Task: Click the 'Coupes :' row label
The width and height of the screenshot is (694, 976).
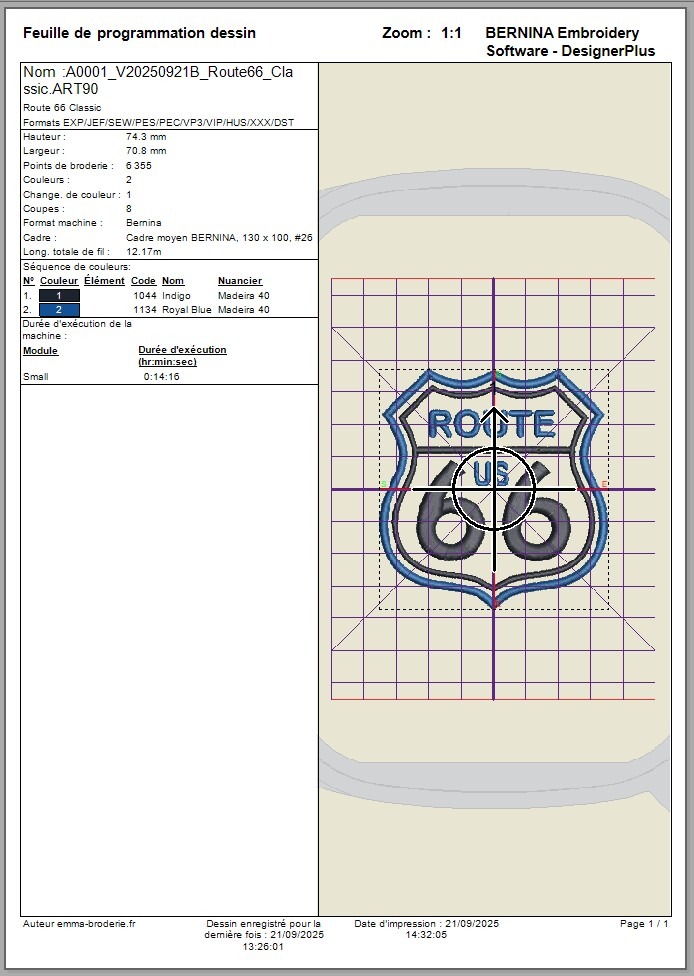Action: (x=44, y=209)
